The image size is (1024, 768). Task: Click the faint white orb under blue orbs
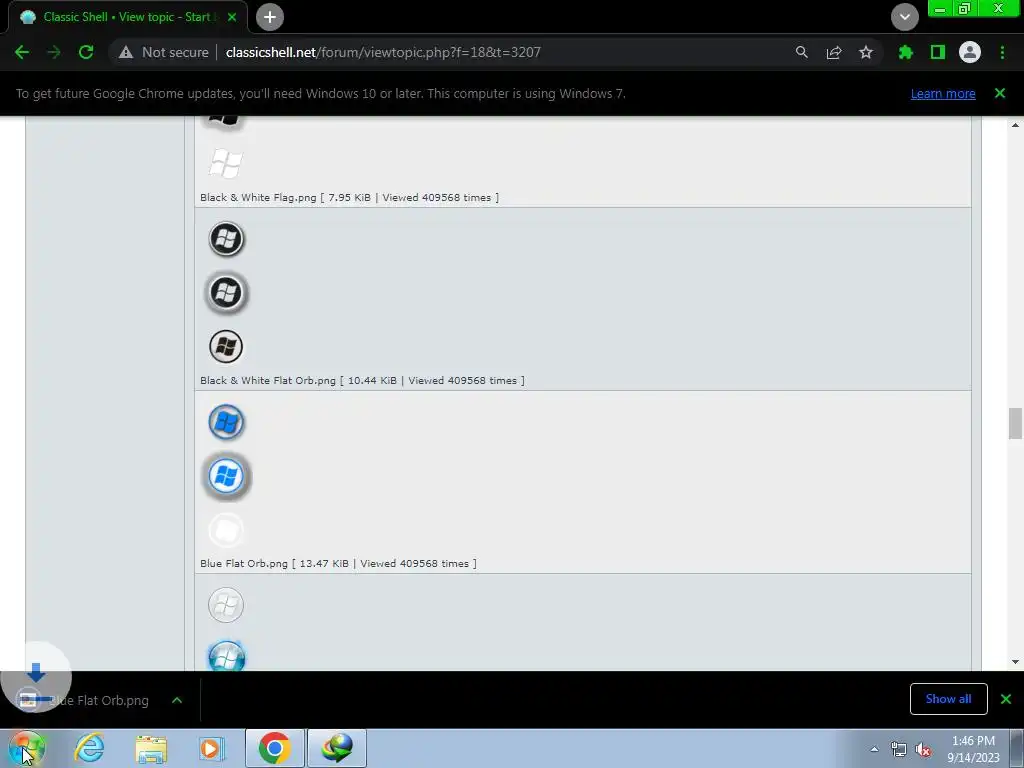[226, 530]
